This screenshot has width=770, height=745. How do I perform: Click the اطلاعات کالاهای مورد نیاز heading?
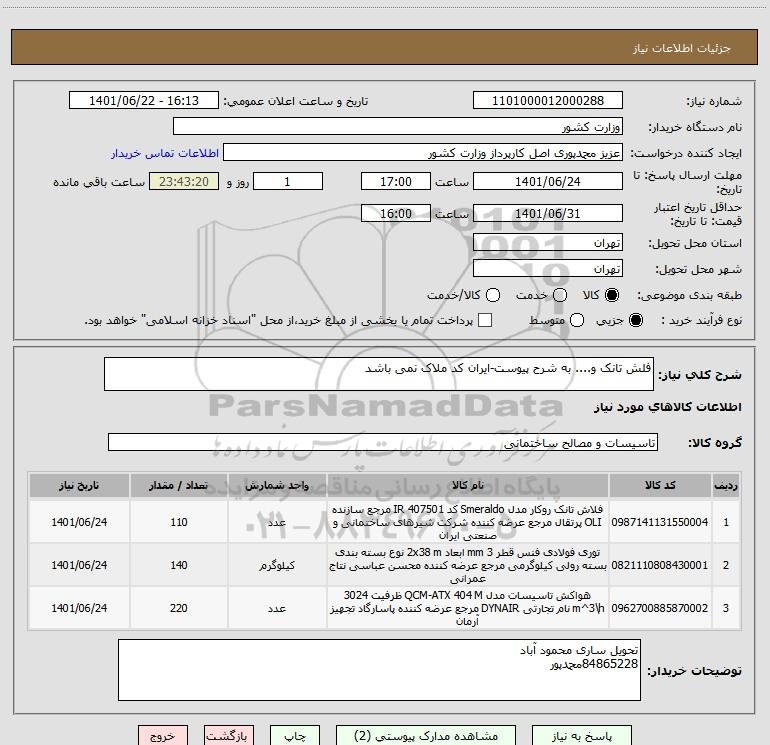tap(667, 407)
